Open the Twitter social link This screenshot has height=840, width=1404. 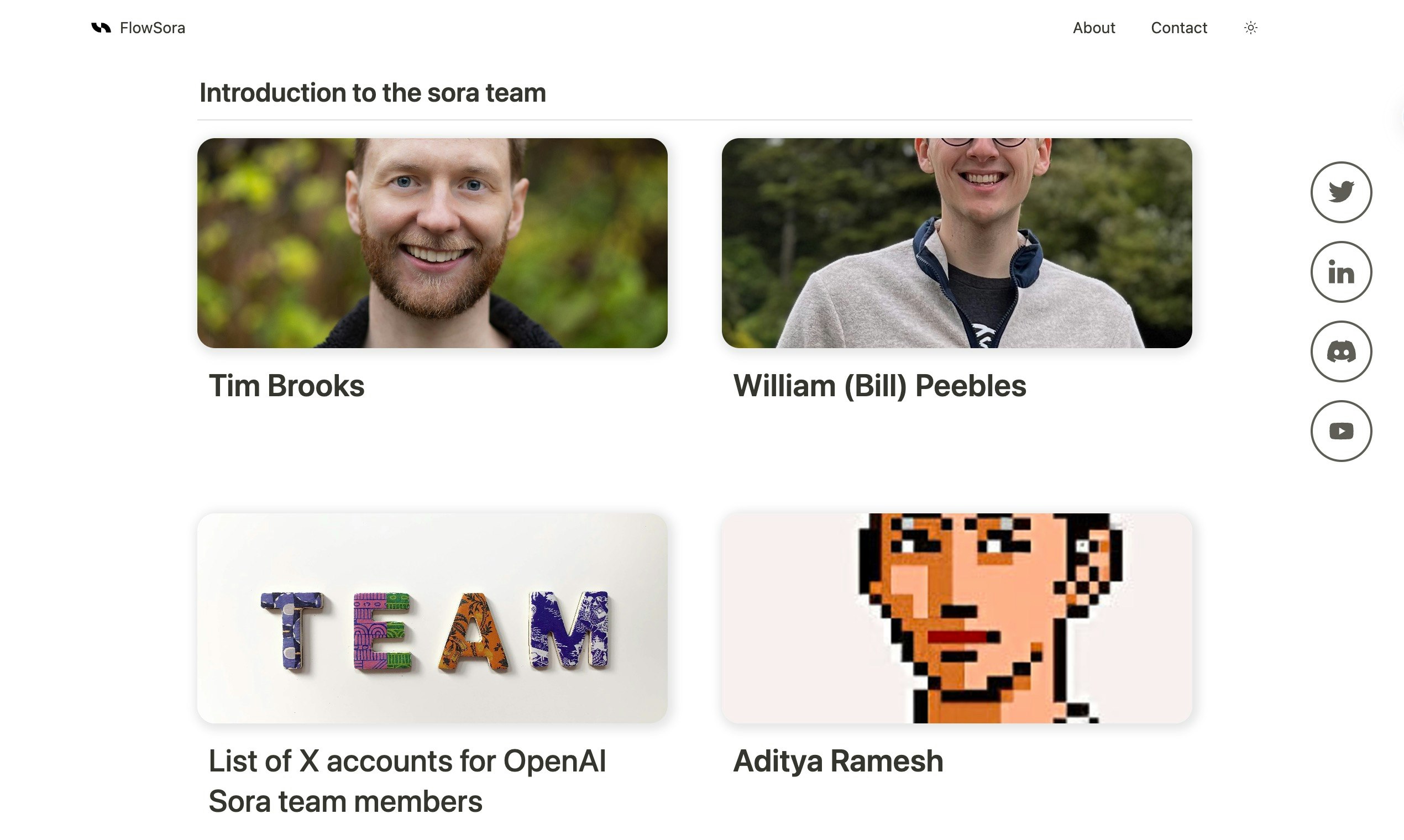coord(1340,192)
